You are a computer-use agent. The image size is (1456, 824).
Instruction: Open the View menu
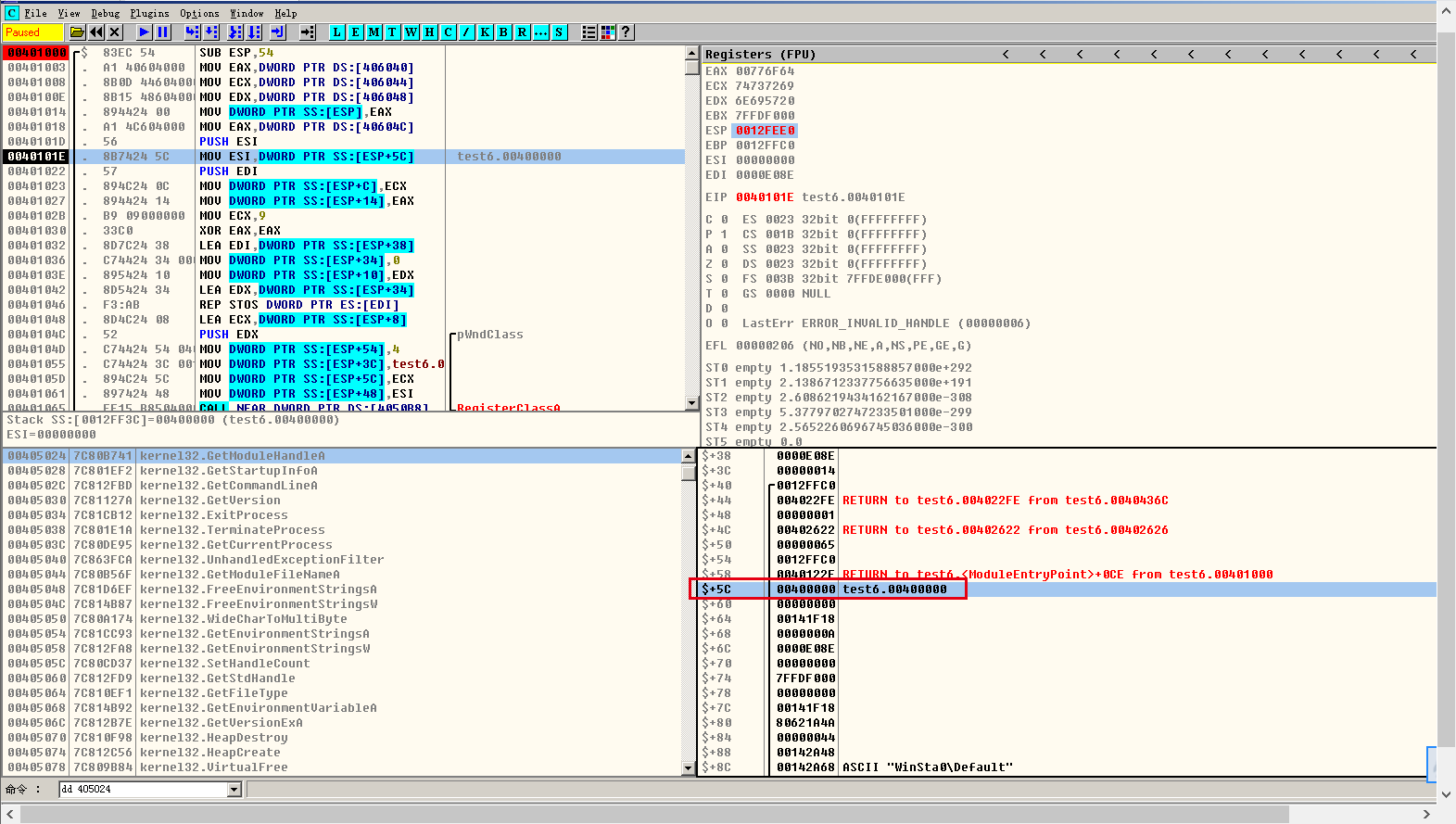click(69, 13)
